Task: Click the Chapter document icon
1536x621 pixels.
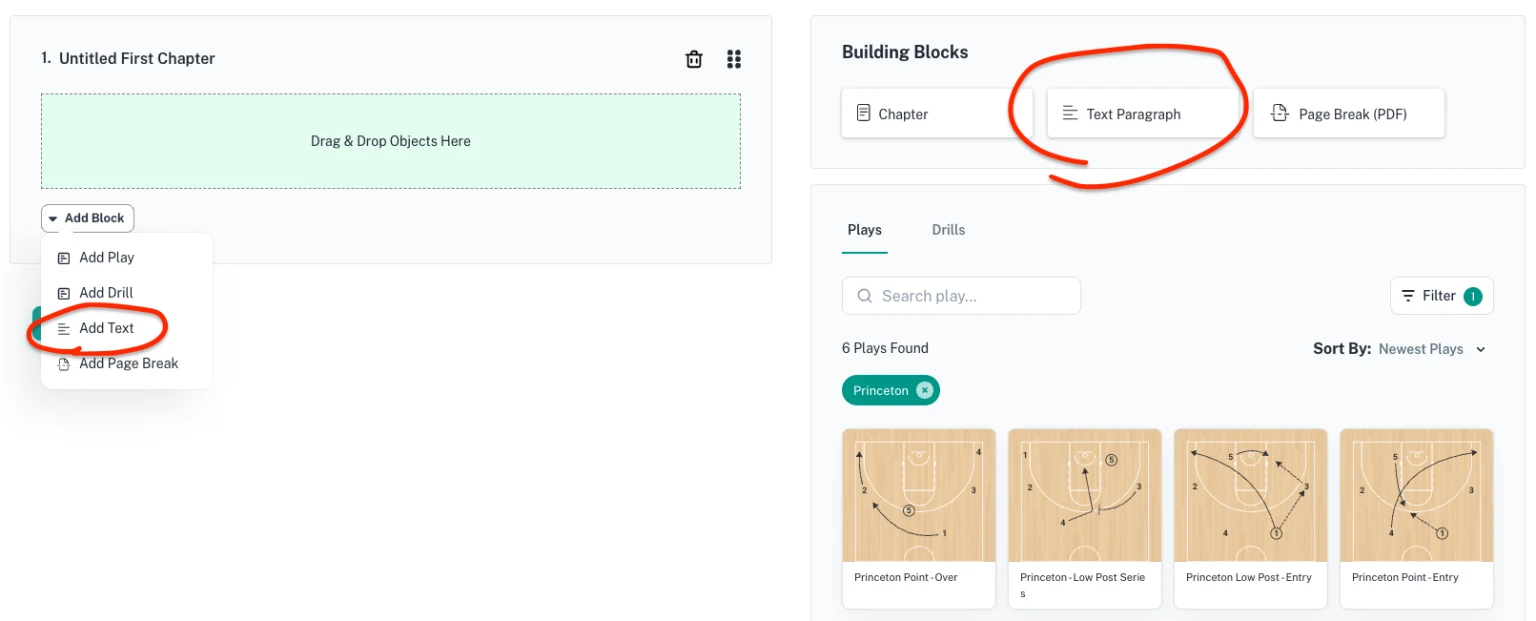Action: (863, 113)
